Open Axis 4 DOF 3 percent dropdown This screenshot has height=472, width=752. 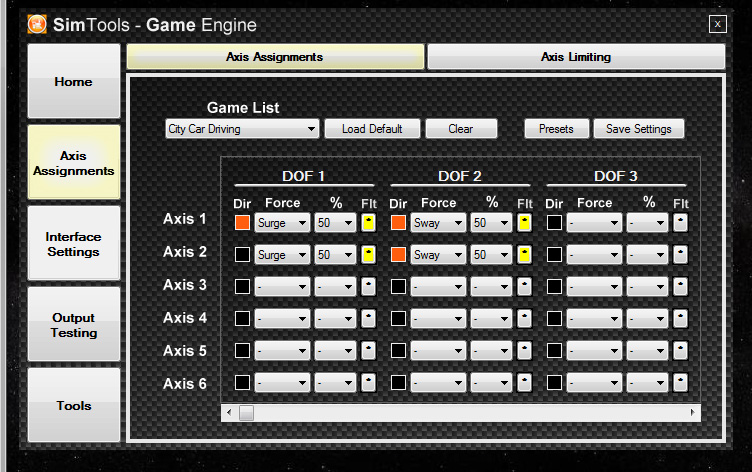(x=647, y=319)
